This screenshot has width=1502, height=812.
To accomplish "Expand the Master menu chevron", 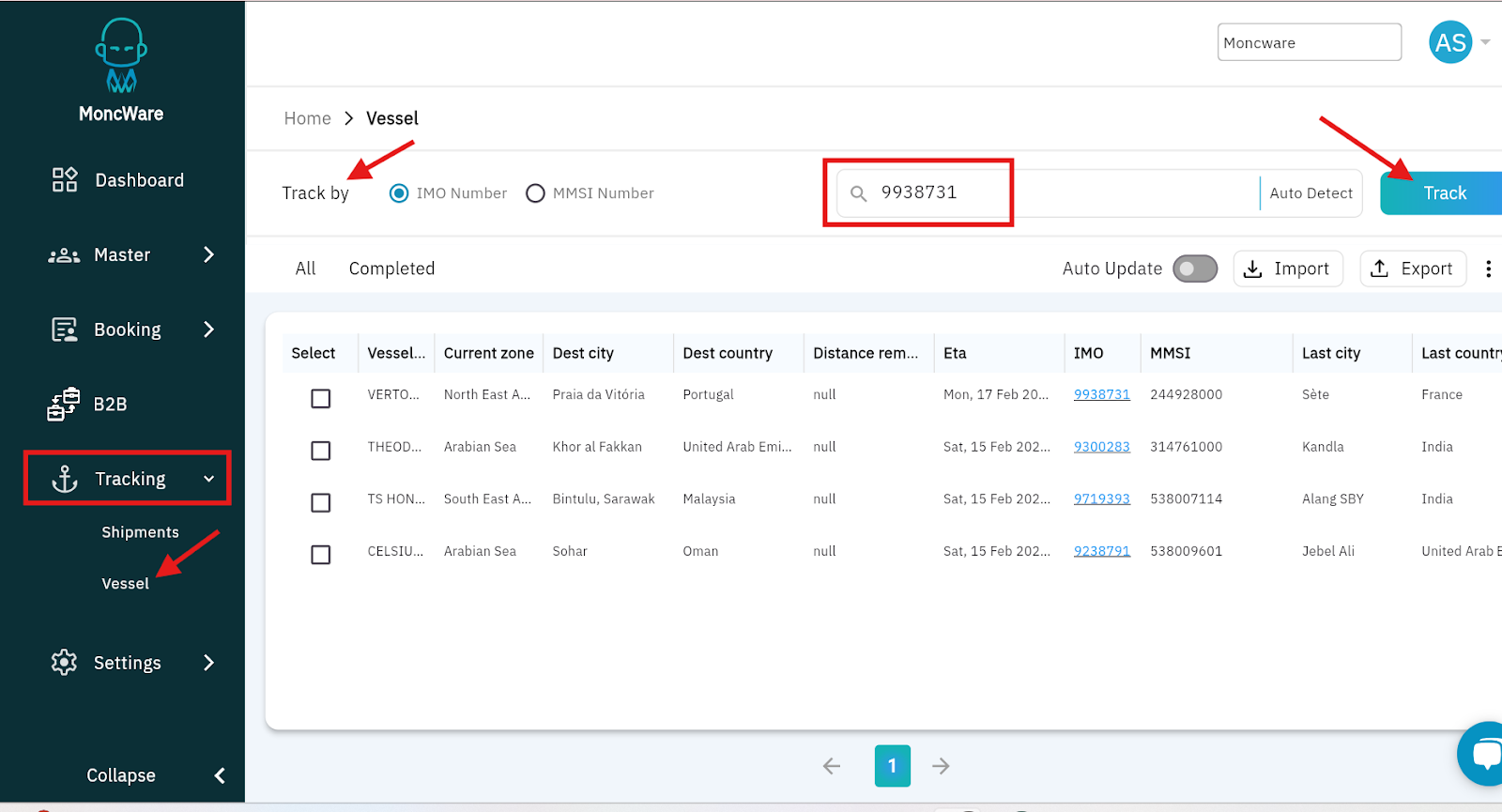I will [208, 254].
